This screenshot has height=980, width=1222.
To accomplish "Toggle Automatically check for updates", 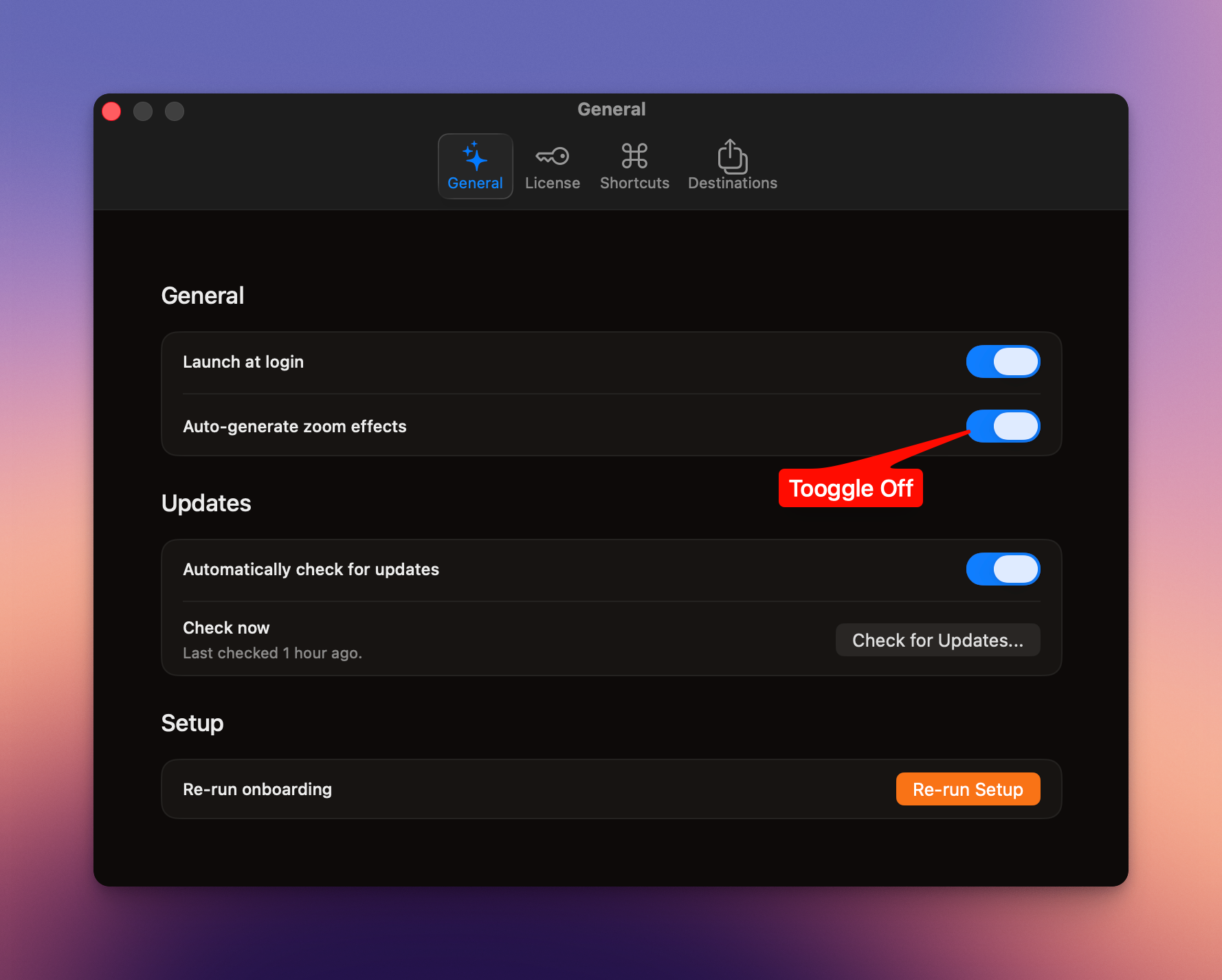I will [x=1003, y=569].
